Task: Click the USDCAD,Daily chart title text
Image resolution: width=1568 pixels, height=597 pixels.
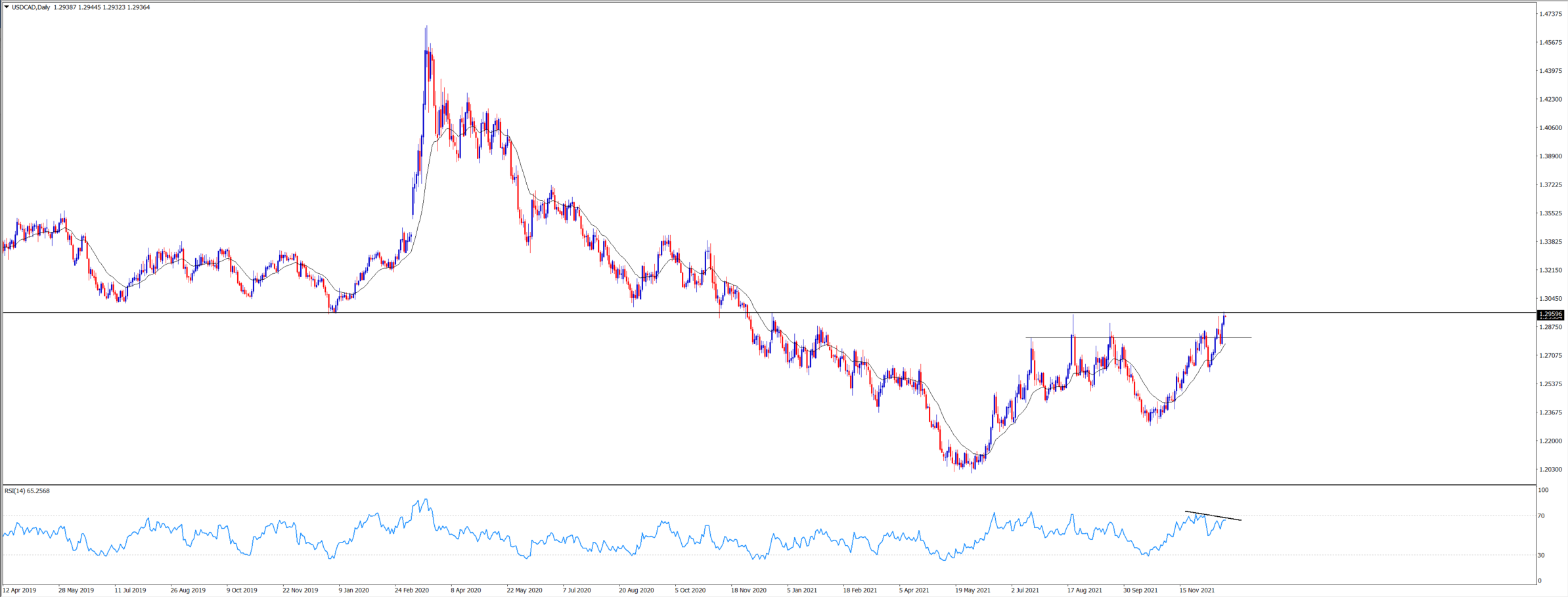Action: (x=31, y=7)
